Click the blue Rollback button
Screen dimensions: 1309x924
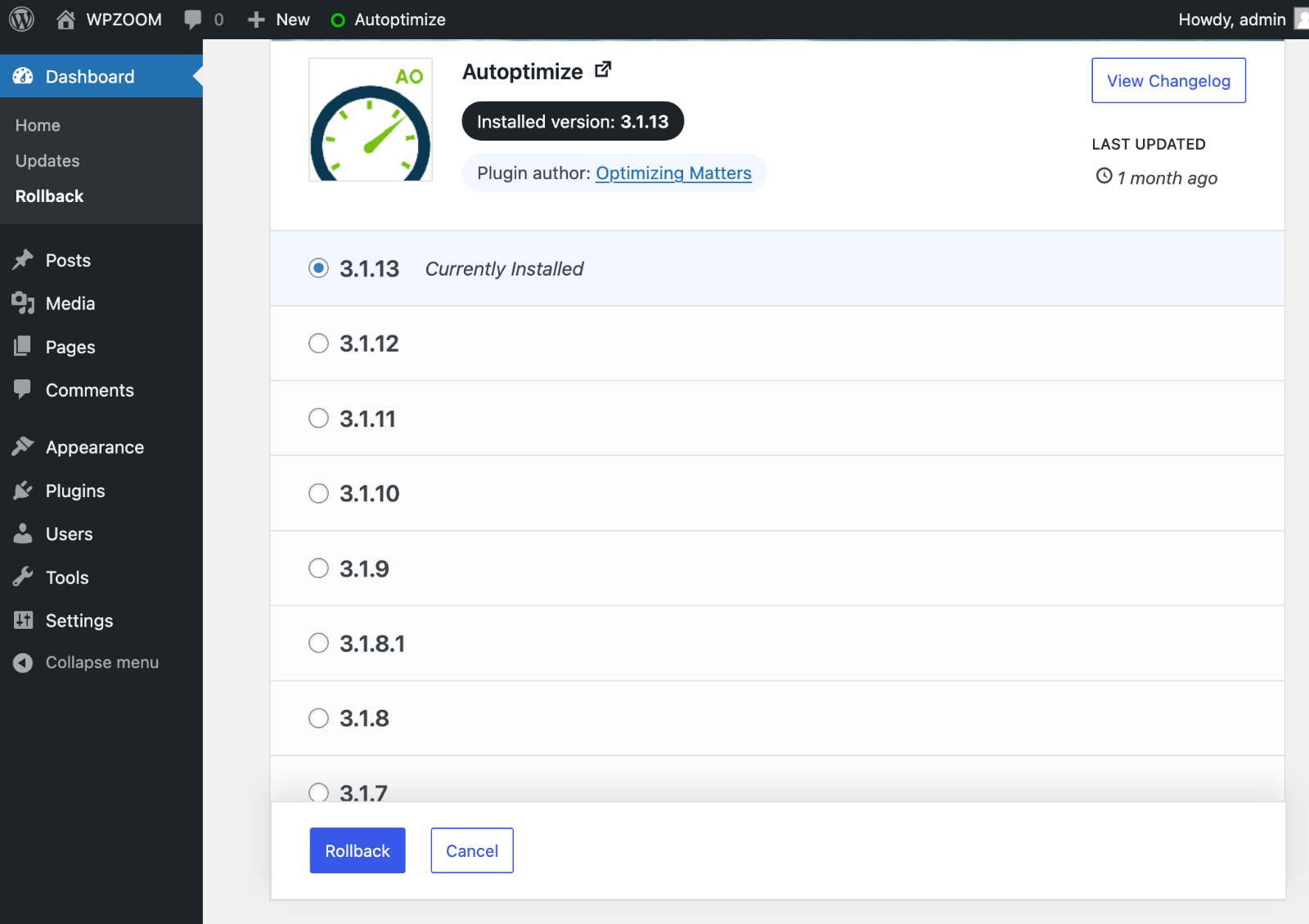(358, 850)
